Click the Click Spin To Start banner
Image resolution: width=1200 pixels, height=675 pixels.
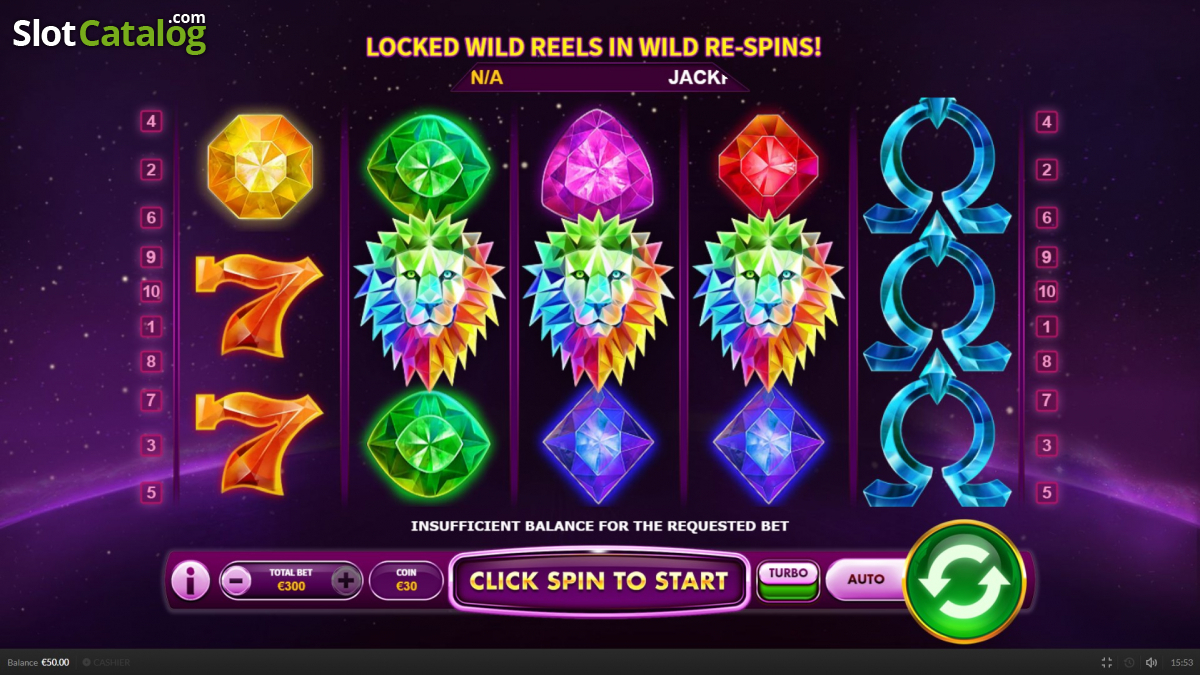599,580
